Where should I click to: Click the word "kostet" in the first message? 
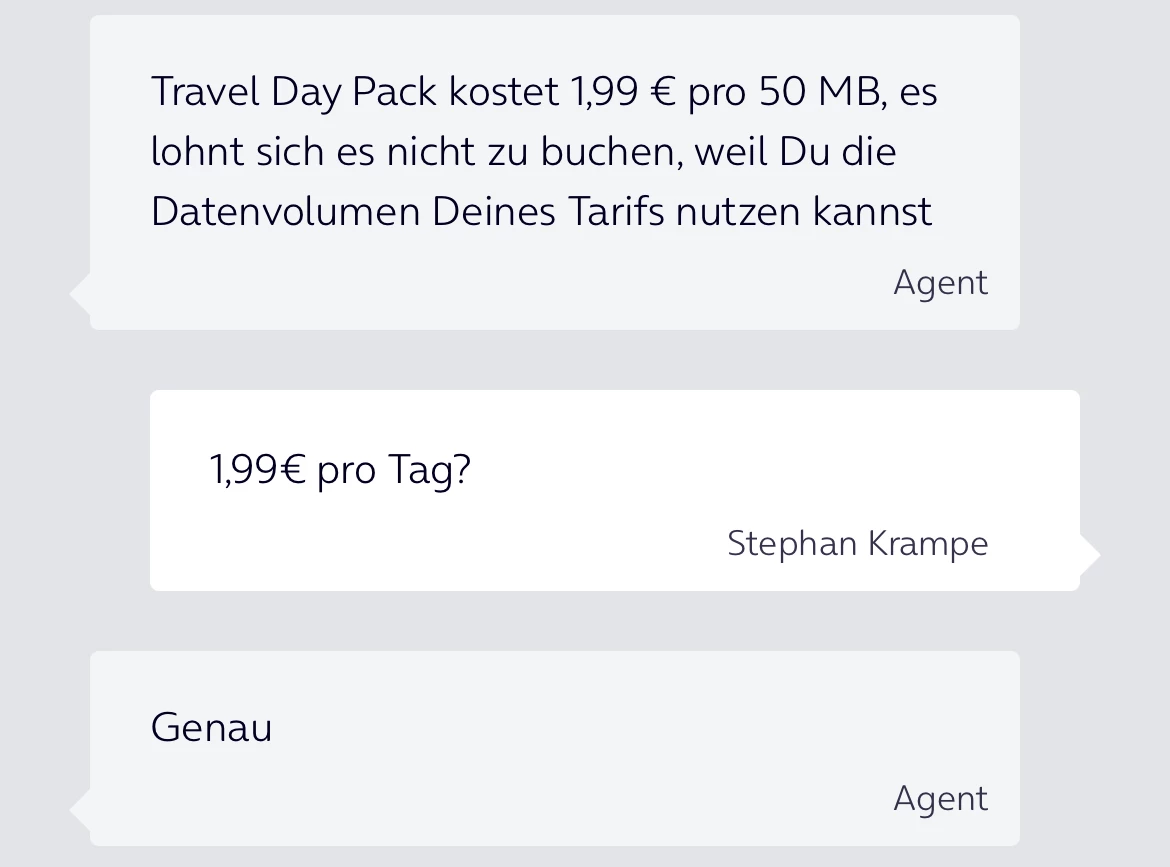(x=504, y=92)
